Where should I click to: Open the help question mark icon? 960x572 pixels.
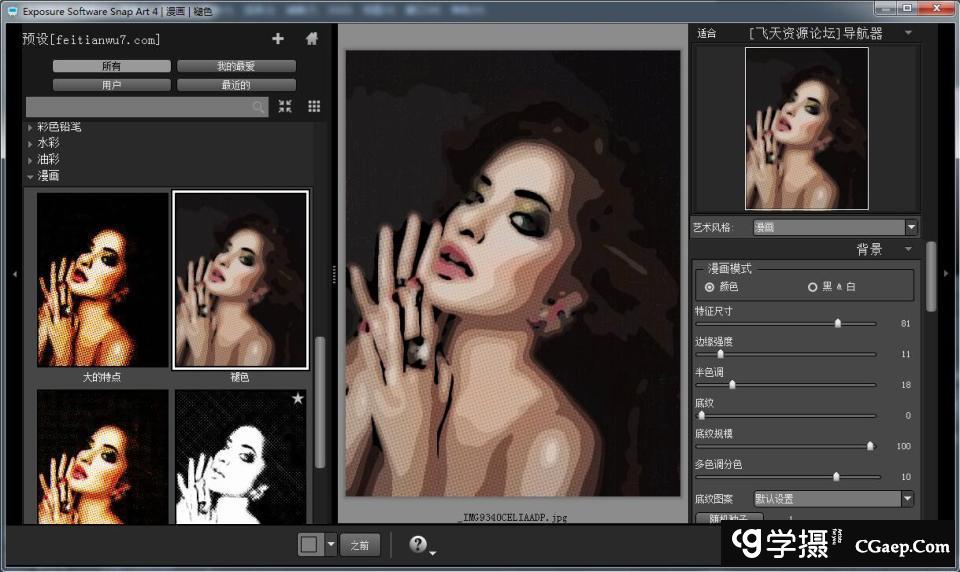[418, 545]
